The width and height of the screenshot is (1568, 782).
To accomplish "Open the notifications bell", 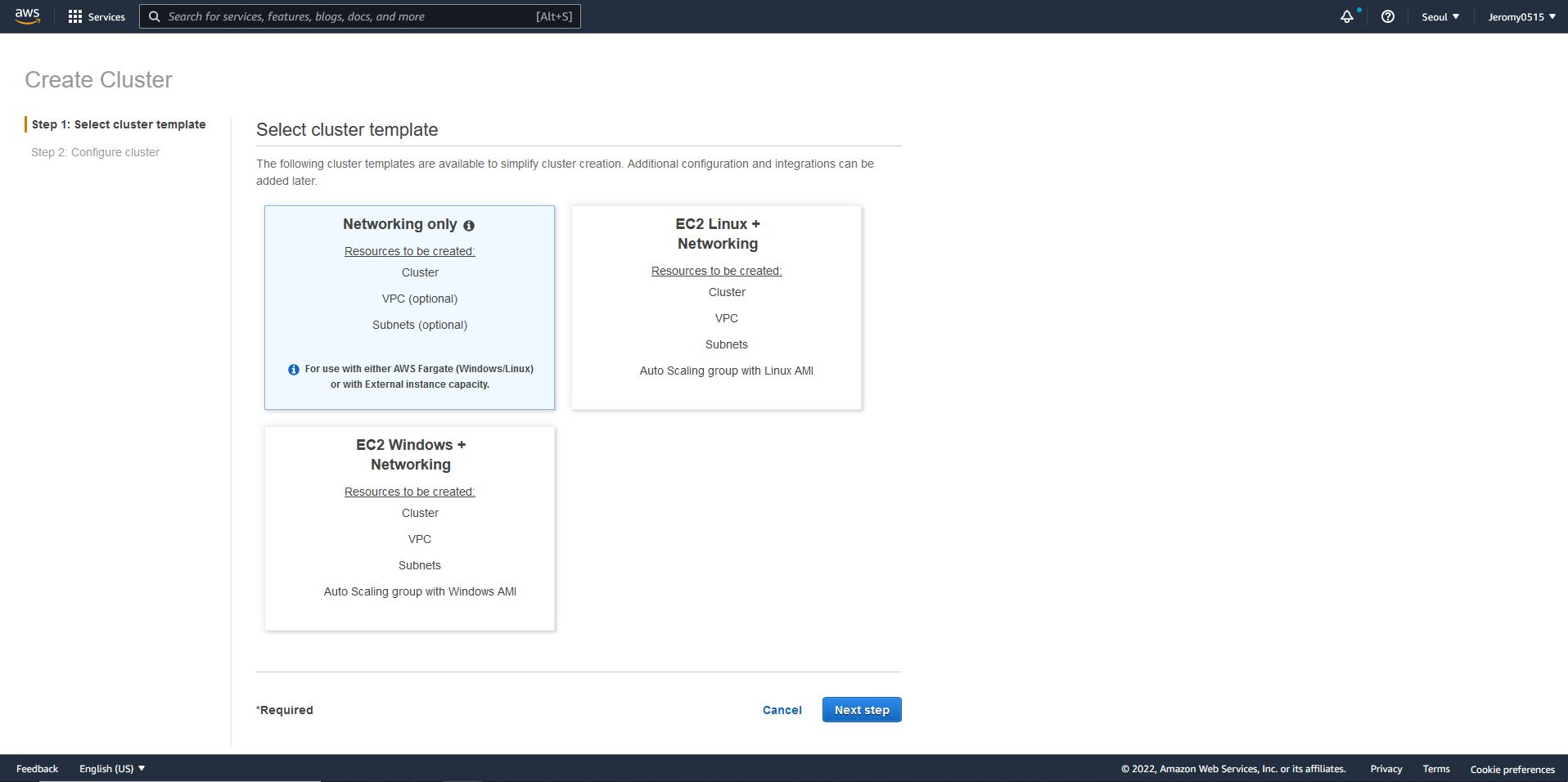I will coord(1346,16).
